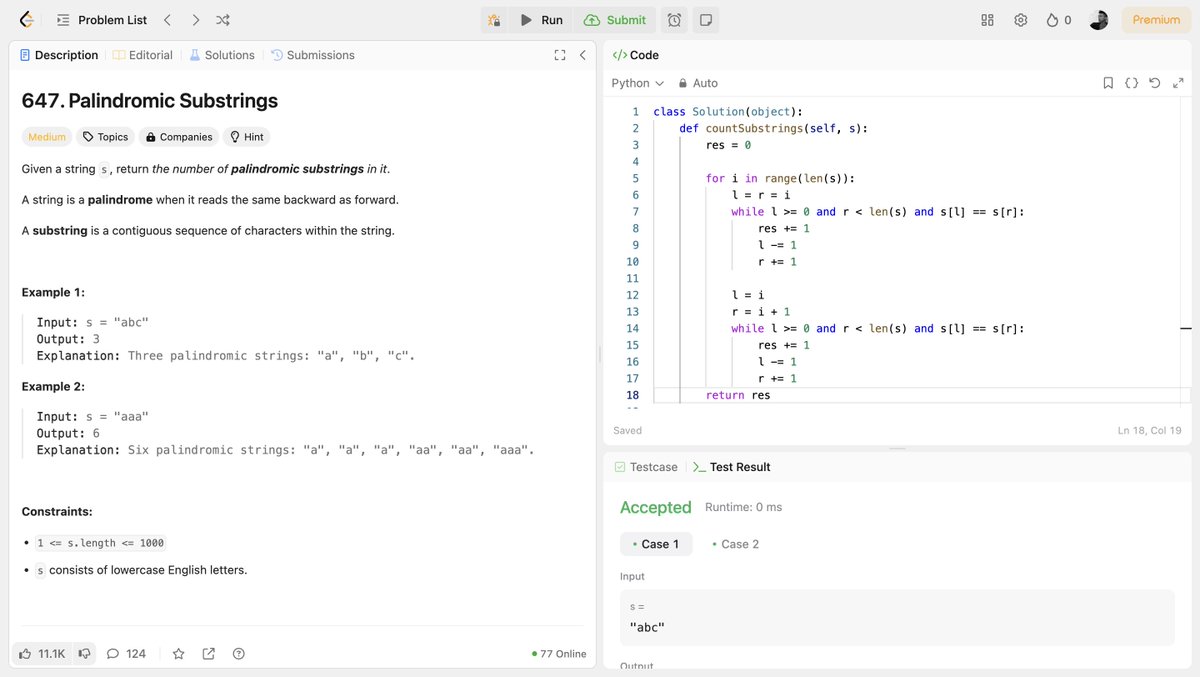This screenshot has width=1200, height=677.
Task: Collapse the description panel chevron
Action: click(x=582, y=55)
